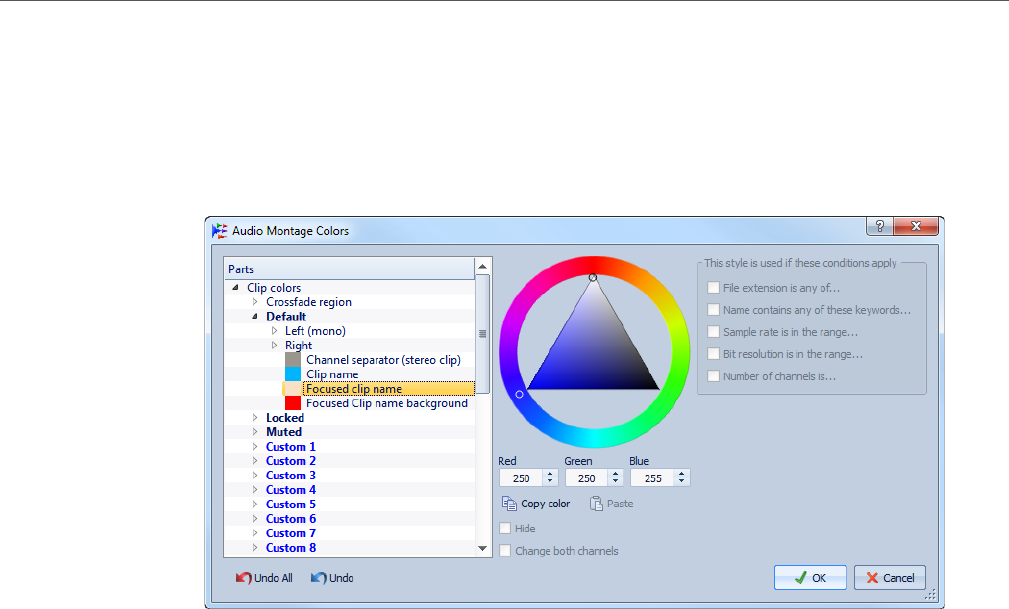The width and height of the screenshot is (1009, 609).
Task: Click the help question mark button
Action: pyautogui.click(x=880, y=226)
